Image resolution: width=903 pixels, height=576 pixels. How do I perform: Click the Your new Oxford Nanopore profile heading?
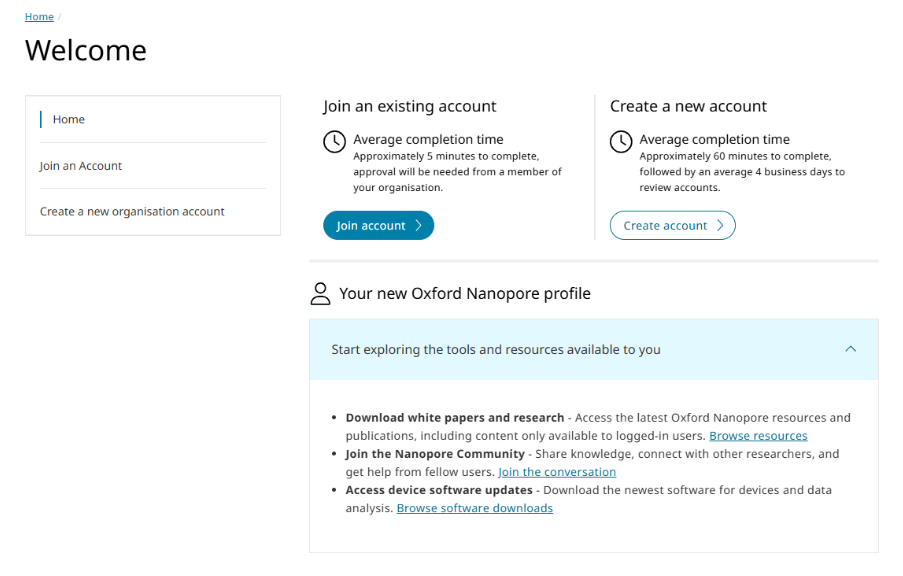click(x=464, y=293)
